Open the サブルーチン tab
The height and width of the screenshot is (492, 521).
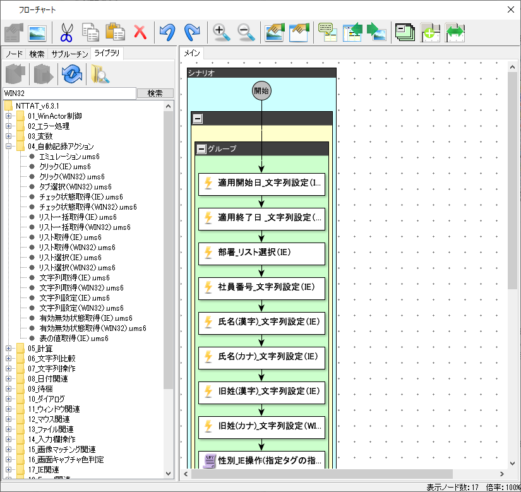pyautogui.click(x=70, y=54)
